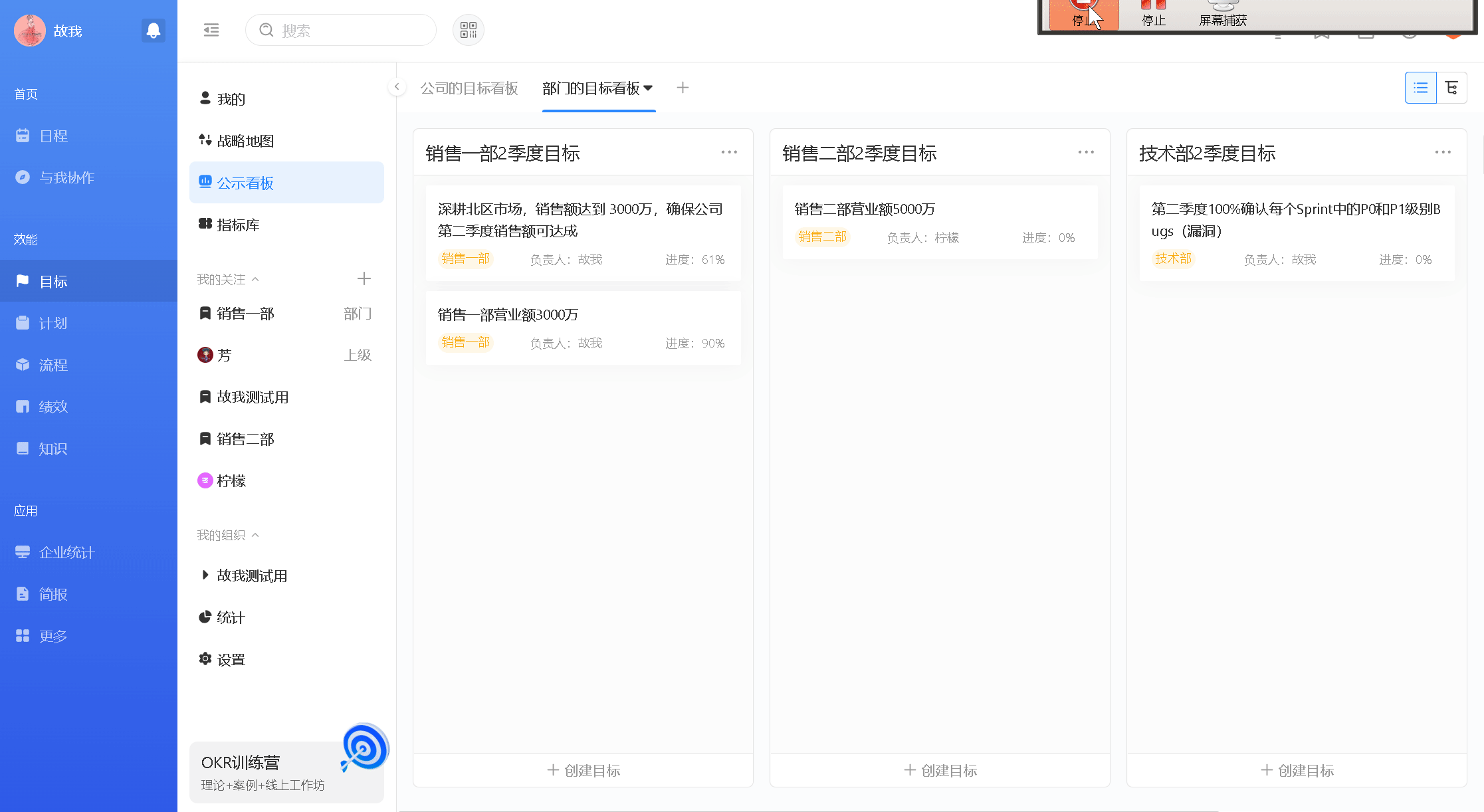
Task: Add a new board tab with plus
Action: click(x=683, y=88)
